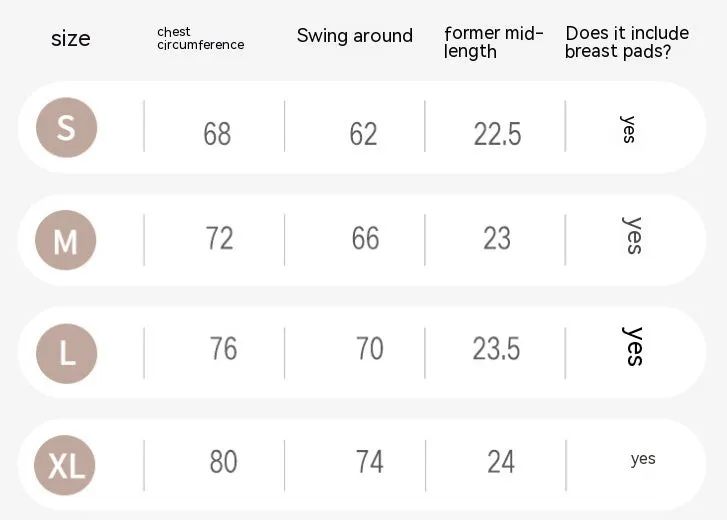
Task: Click the 'size' column header
Action: pyautogui.click(x=70, y=38)
